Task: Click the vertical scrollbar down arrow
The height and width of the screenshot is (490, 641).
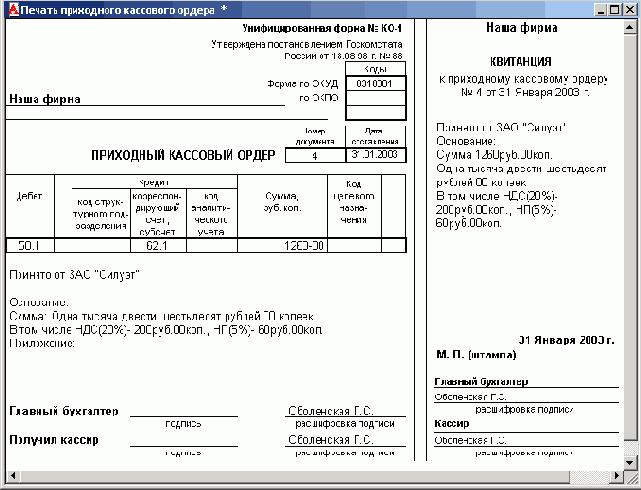Action: pyautogui.click(x=629, y=461)
